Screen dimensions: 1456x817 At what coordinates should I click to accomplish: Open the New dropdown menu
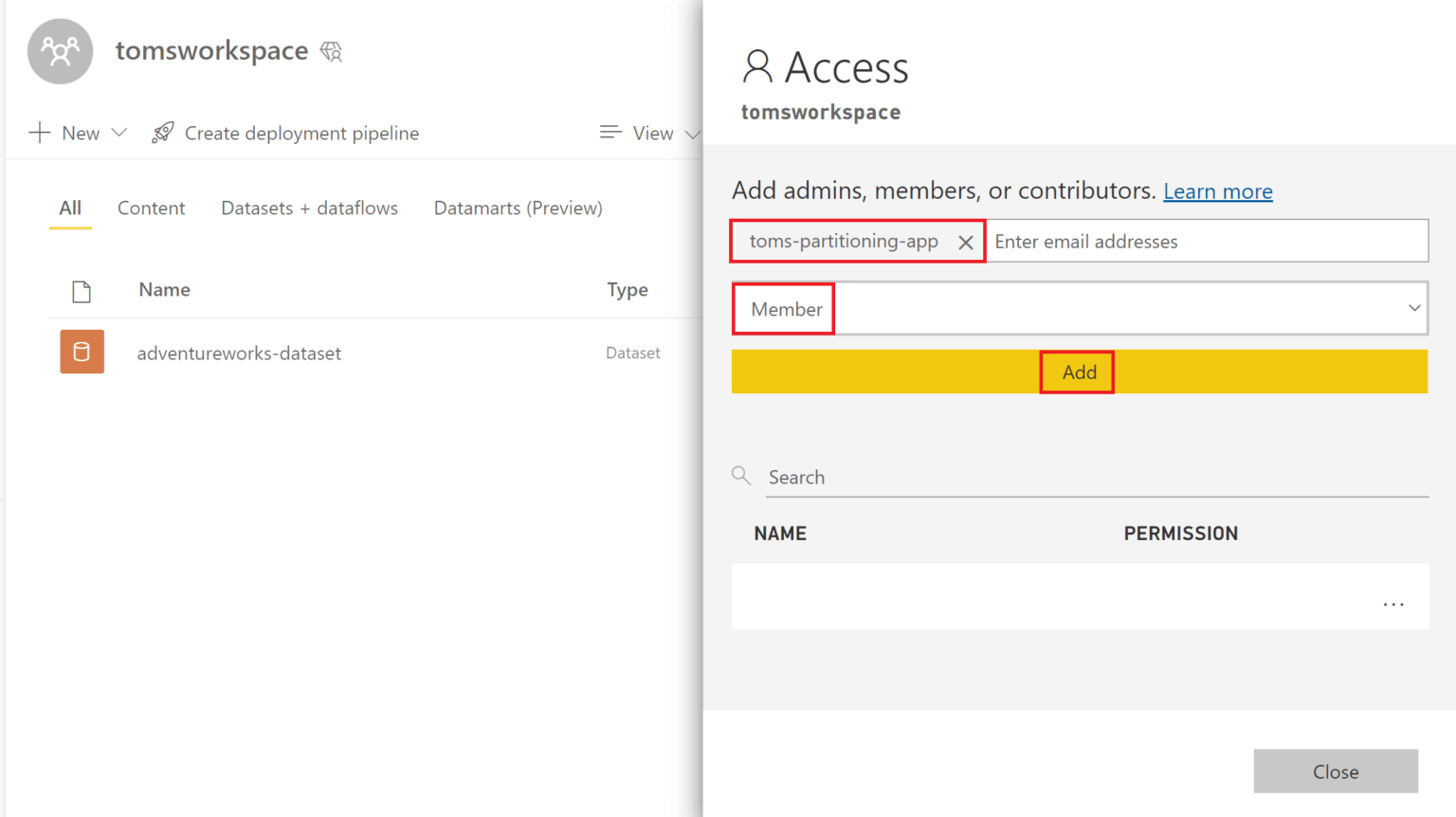click(x=118, y=133)
